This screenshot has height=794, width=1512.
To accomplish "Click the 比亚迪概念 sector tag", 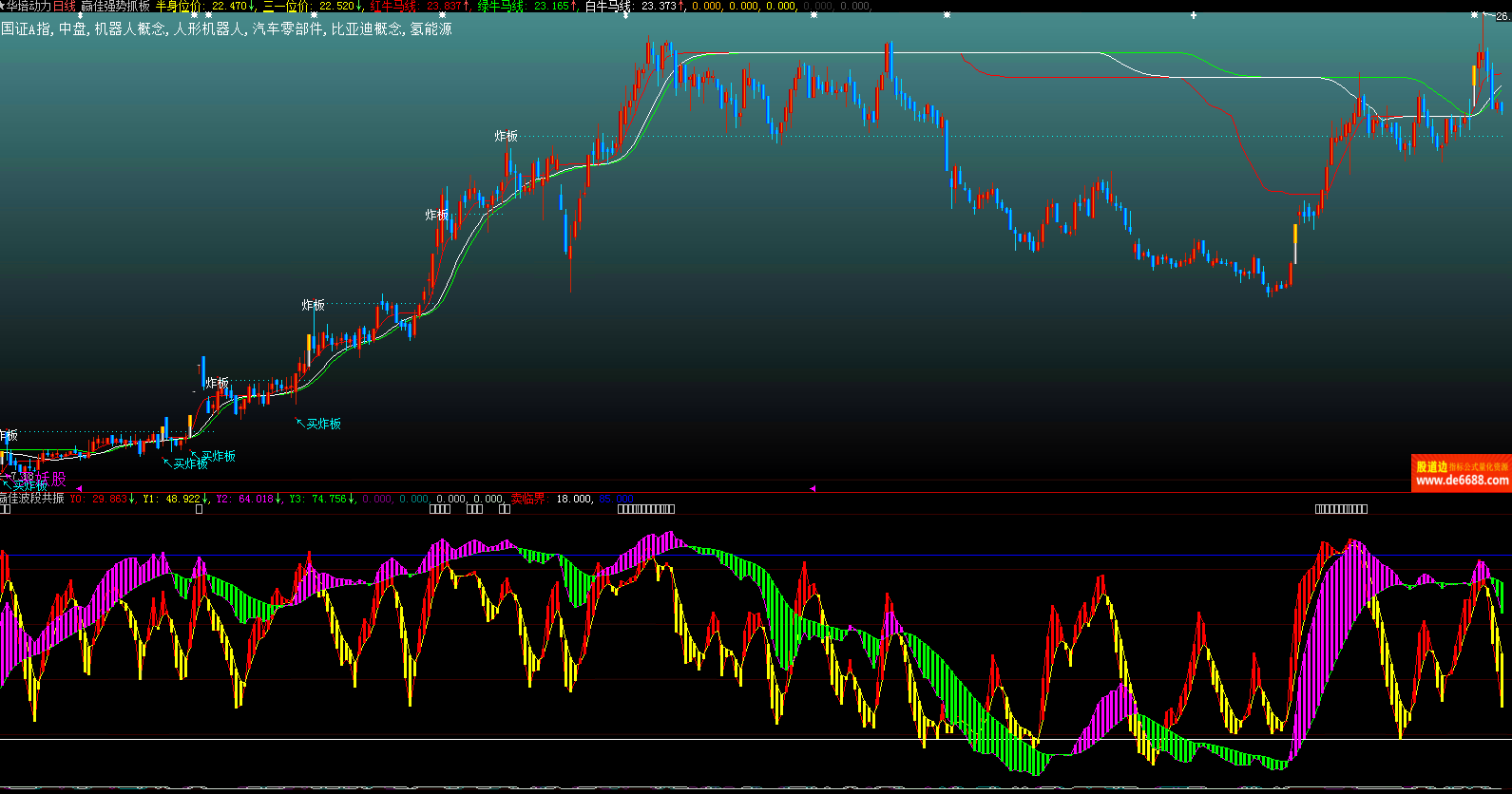I will tap(366, 29).
